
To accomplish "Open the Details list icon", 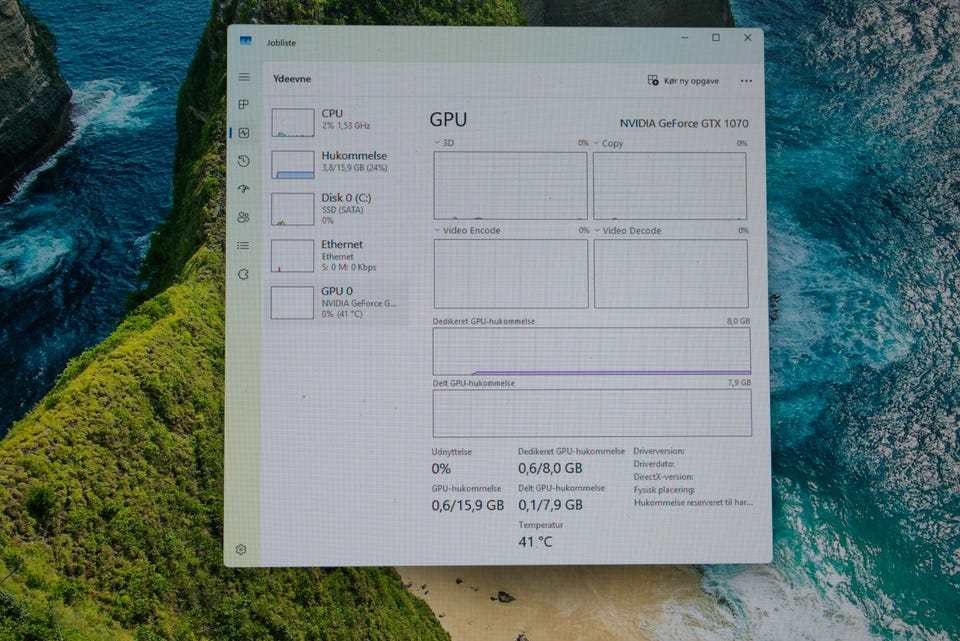I will pos(244,246).
